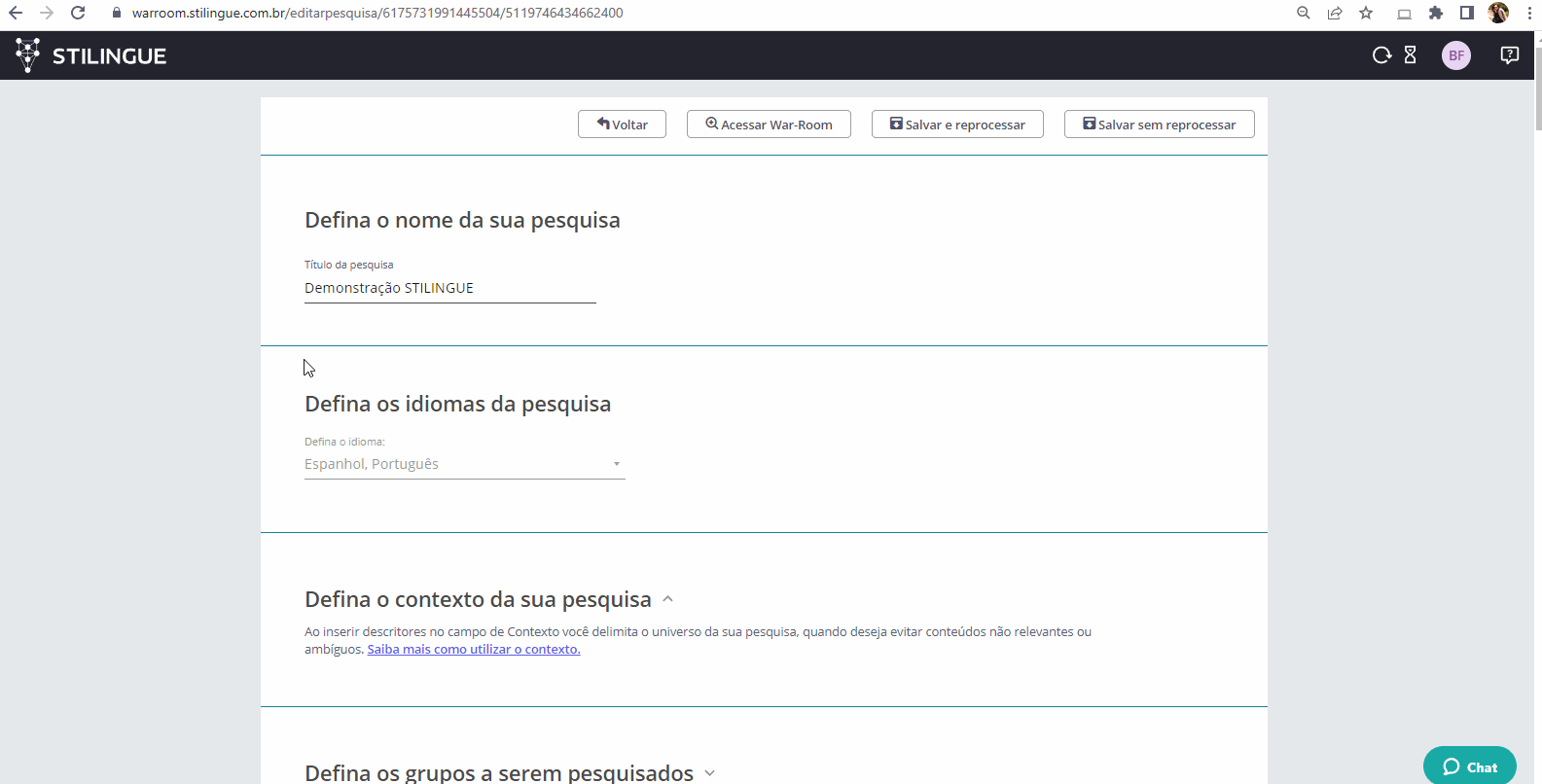Bookmark this page with the star icon

(1366, 13)
